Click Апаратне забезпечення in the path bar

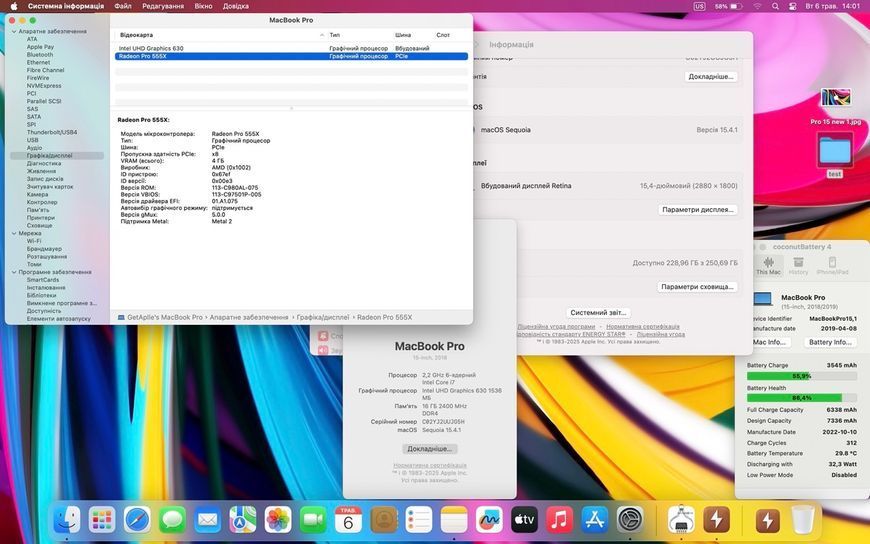[x=249, y=317]
